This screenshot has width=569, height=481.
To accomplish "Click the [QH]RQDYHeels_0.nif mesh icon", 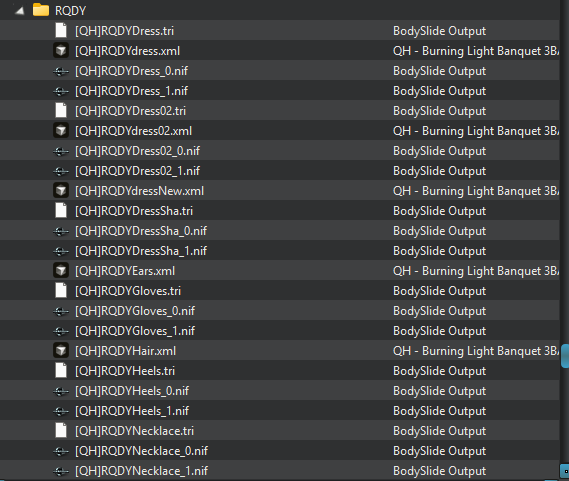I will [61, 391].
